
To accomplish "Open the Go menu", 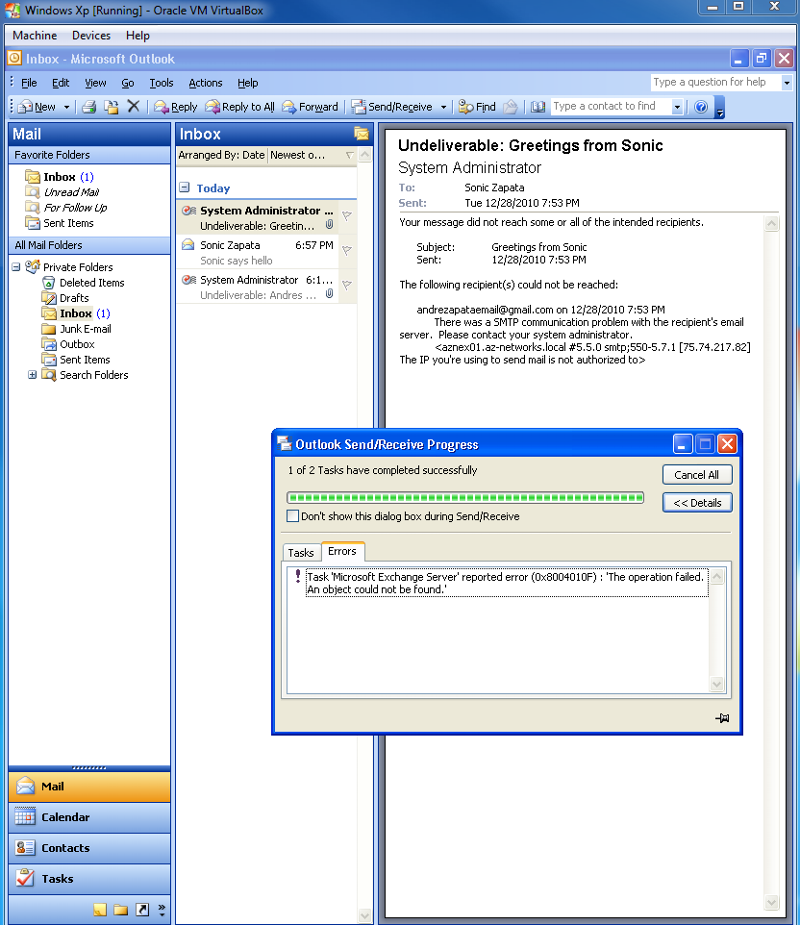I will [x=127, y=83].
